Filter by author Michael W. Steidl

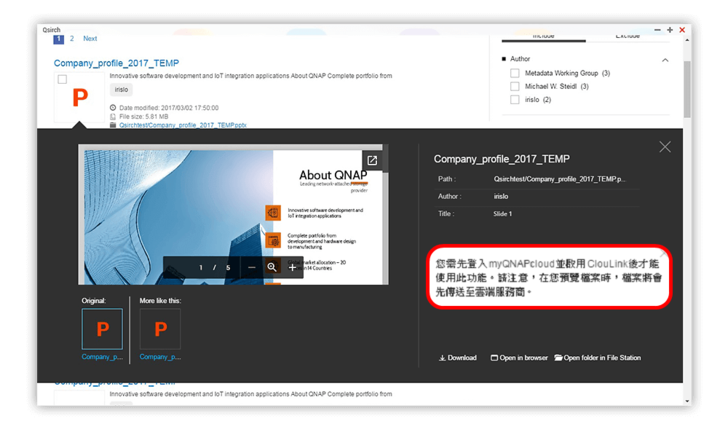click(514, 86)
